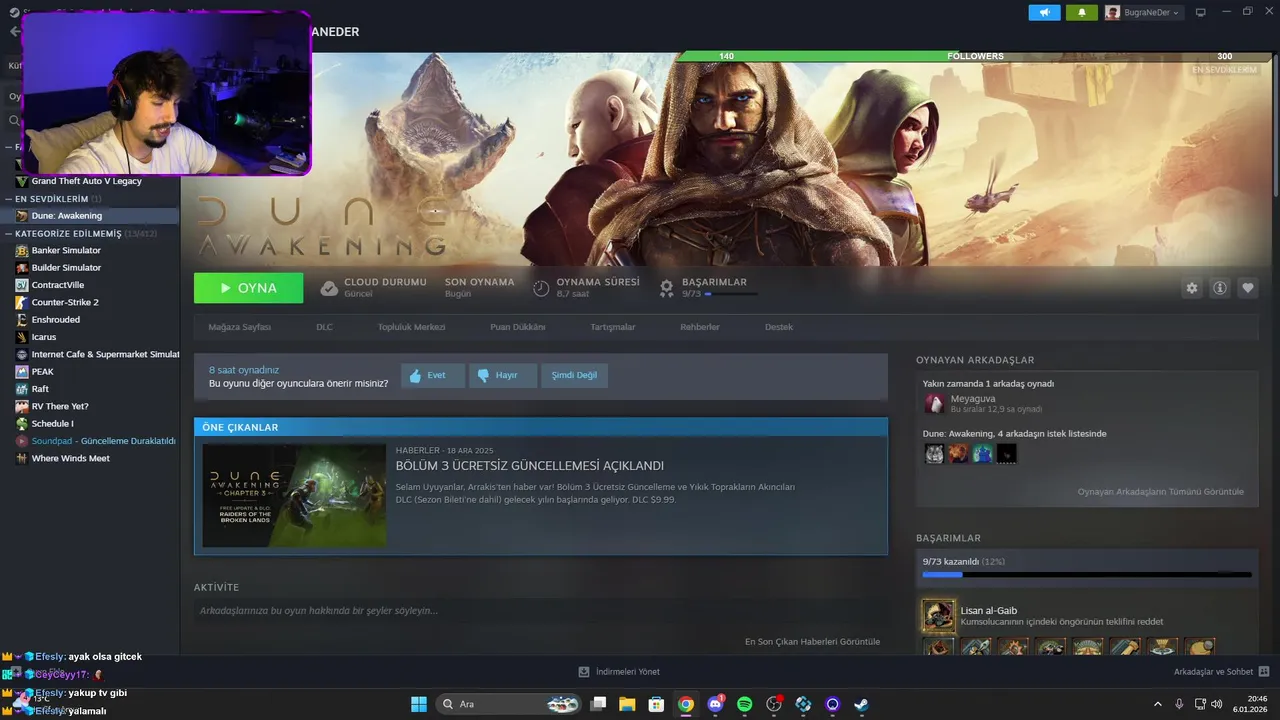Open the Bölüm 3 news thumbnail
The height and width of the screenshot is (720, 1280).
(294, 495)
